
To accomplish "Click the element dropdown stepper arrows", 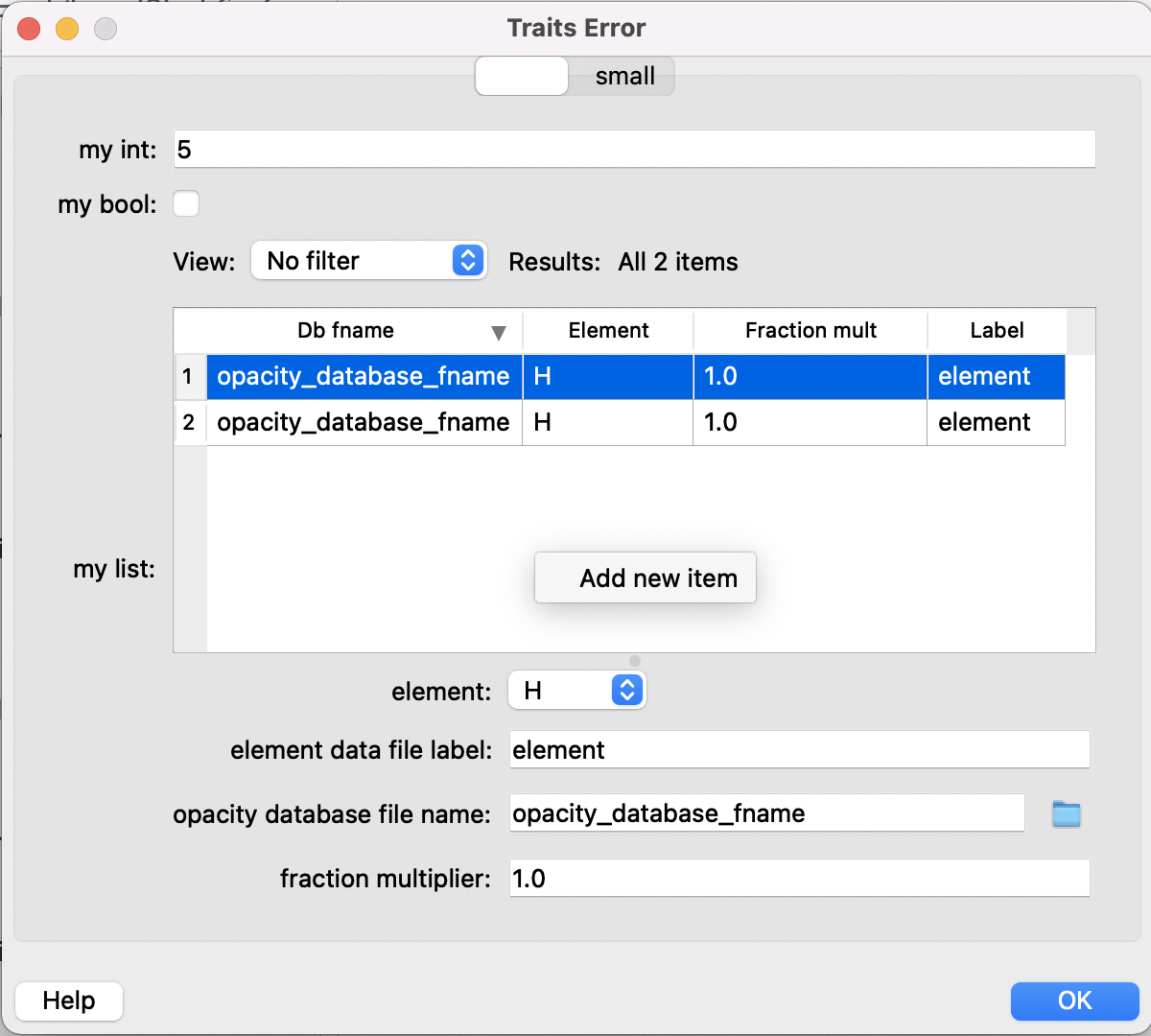I will 628,690.
